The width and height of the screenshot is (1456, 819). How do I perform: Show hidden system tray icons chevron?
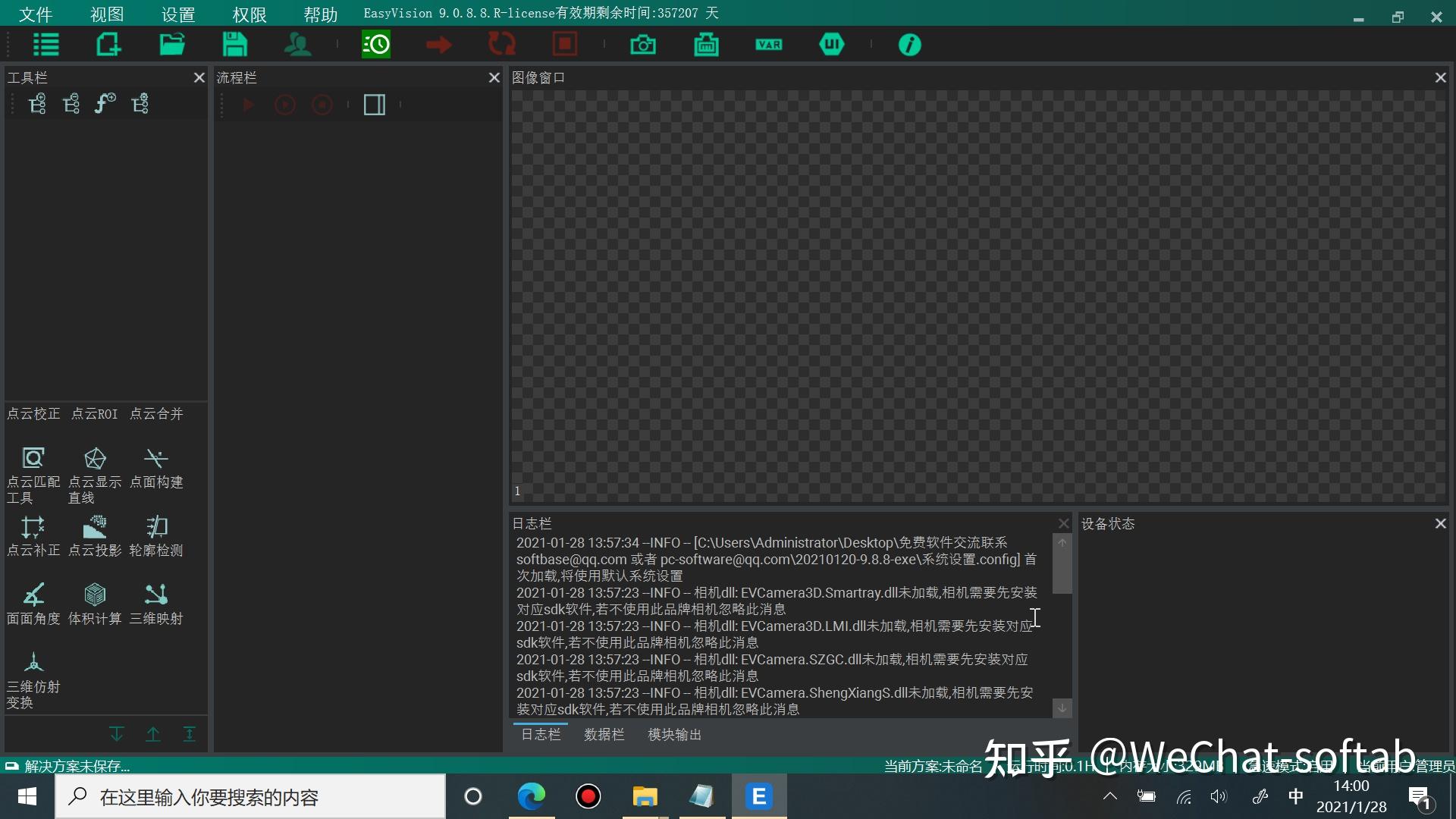tap(1109, 796)
